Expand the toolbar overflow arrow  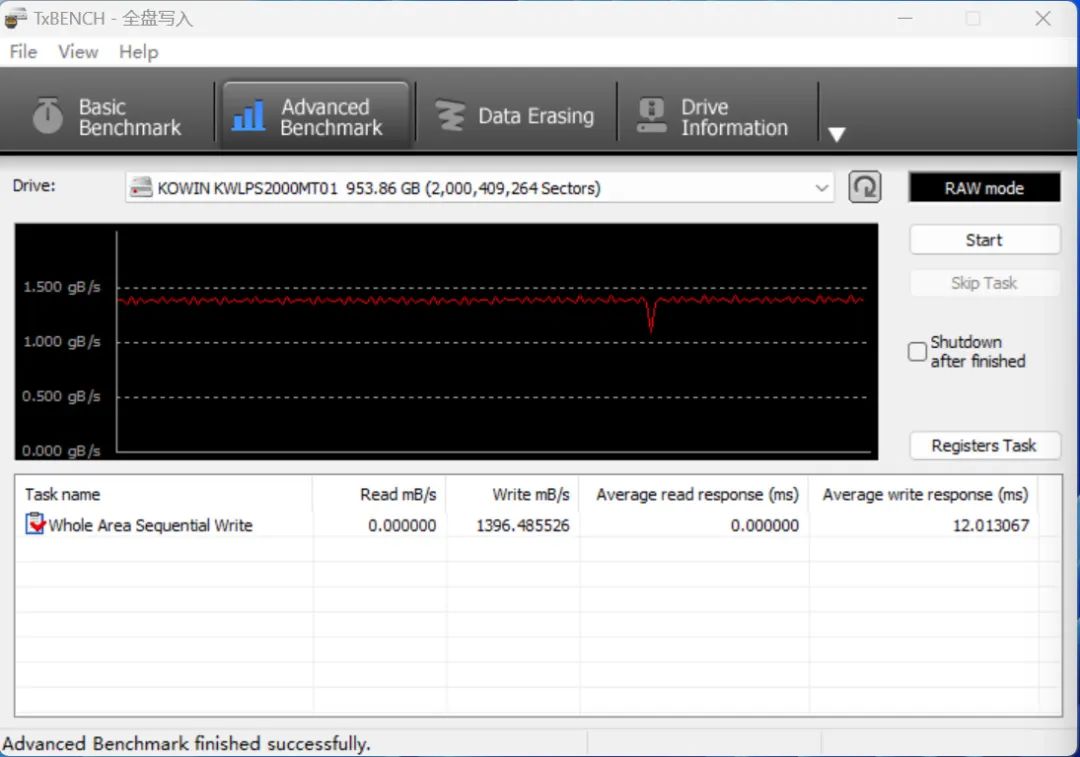836,134
